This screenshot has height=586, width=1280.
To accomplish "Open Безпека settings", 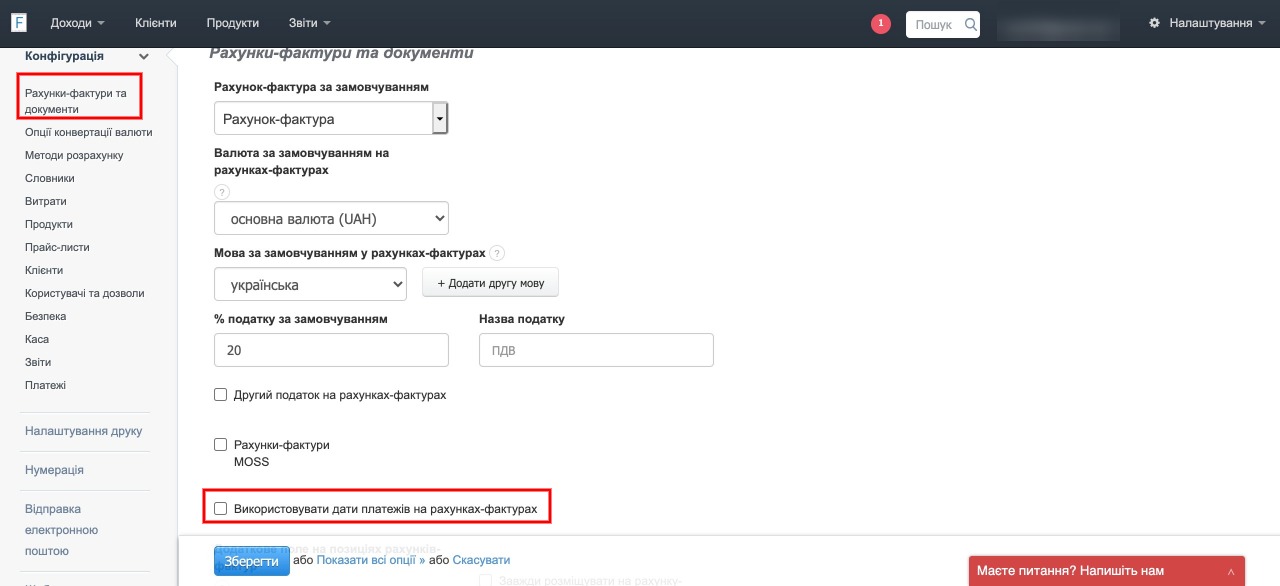I will [x=46, y=316].
